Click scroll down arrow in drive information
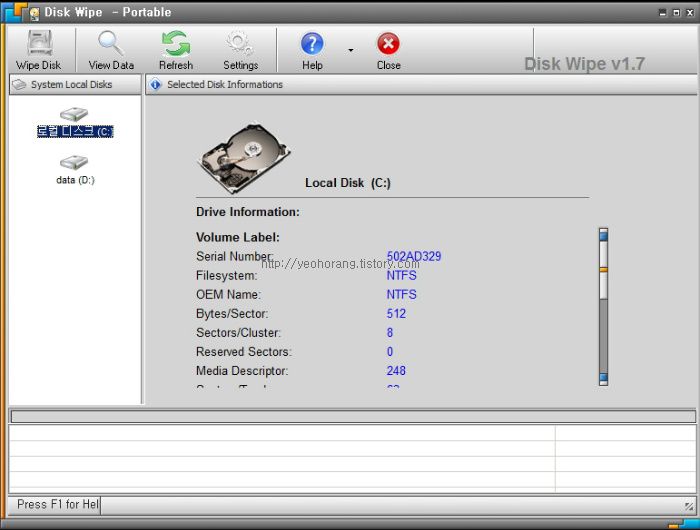Screen dimensions: 700x530 point(604,379)
